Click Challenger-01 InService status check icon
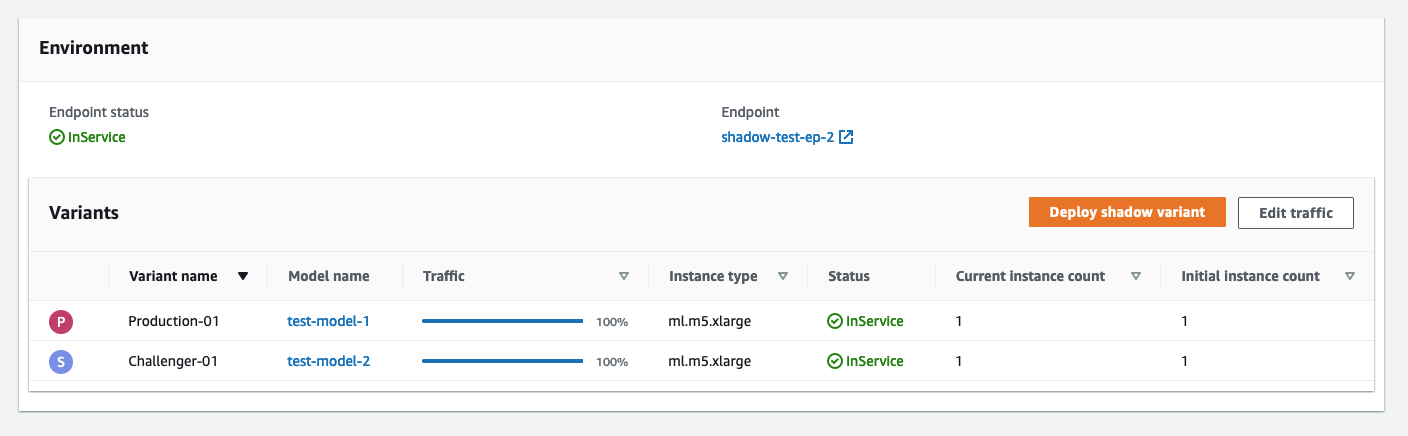The width and height of the screenshot is (1408, 436). coord(834,361)
